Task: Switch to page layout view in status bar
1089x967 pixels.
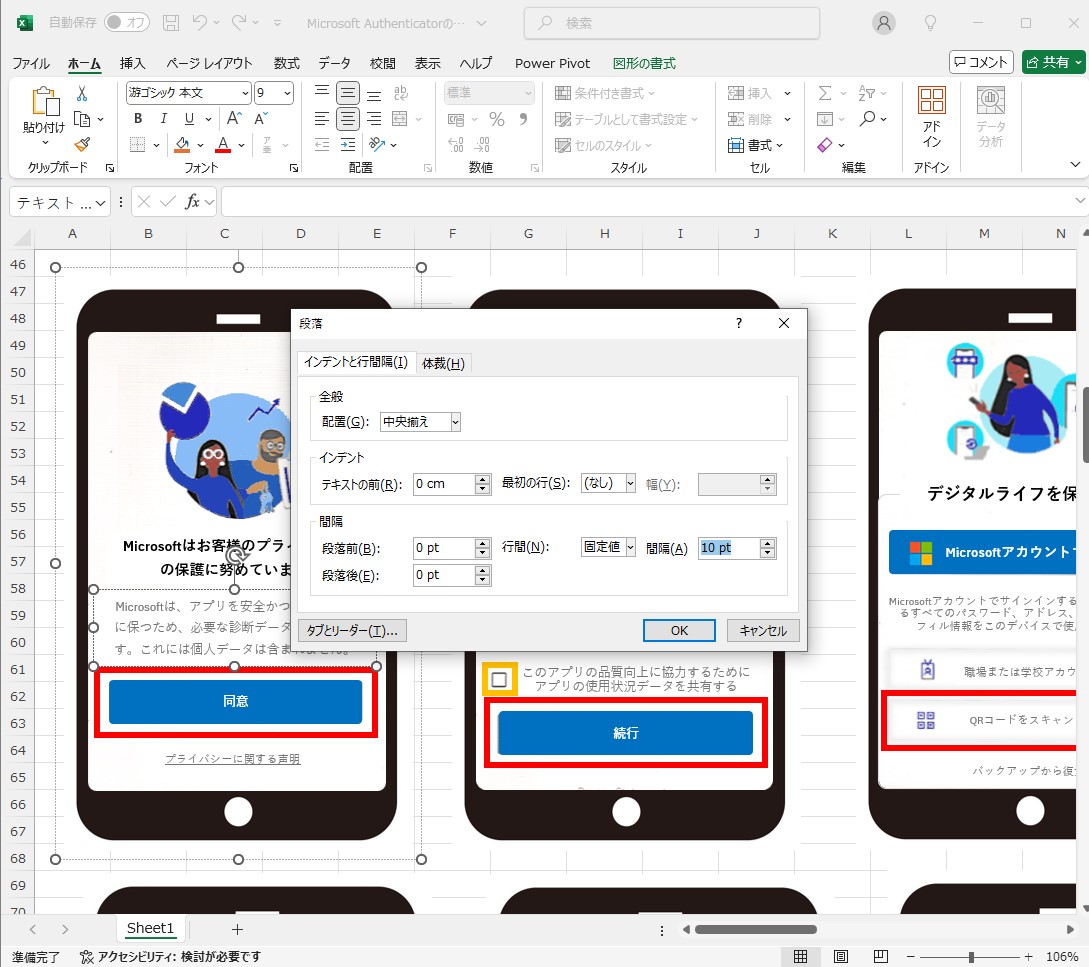Action: 841,957
